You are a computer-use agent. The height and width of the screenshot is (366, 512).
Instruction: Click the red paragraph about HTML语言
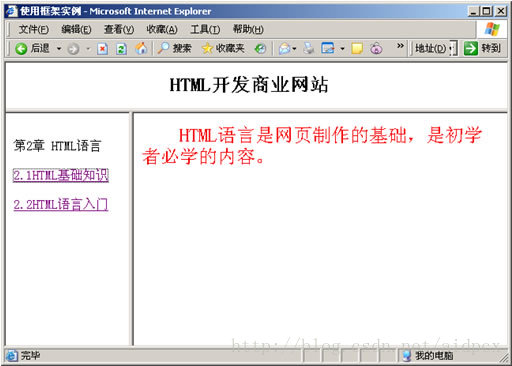click(x=312, y=146)
